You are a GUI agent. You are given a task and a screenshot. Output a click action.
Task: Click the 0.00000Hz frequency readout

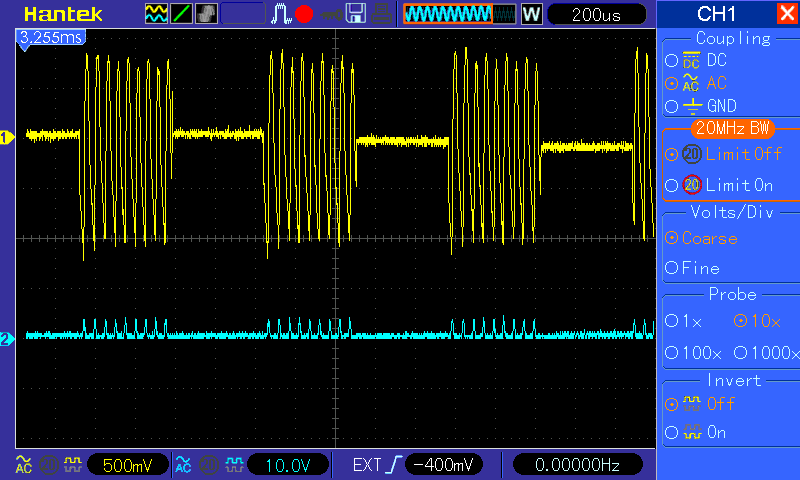click(x=577, y=465)
